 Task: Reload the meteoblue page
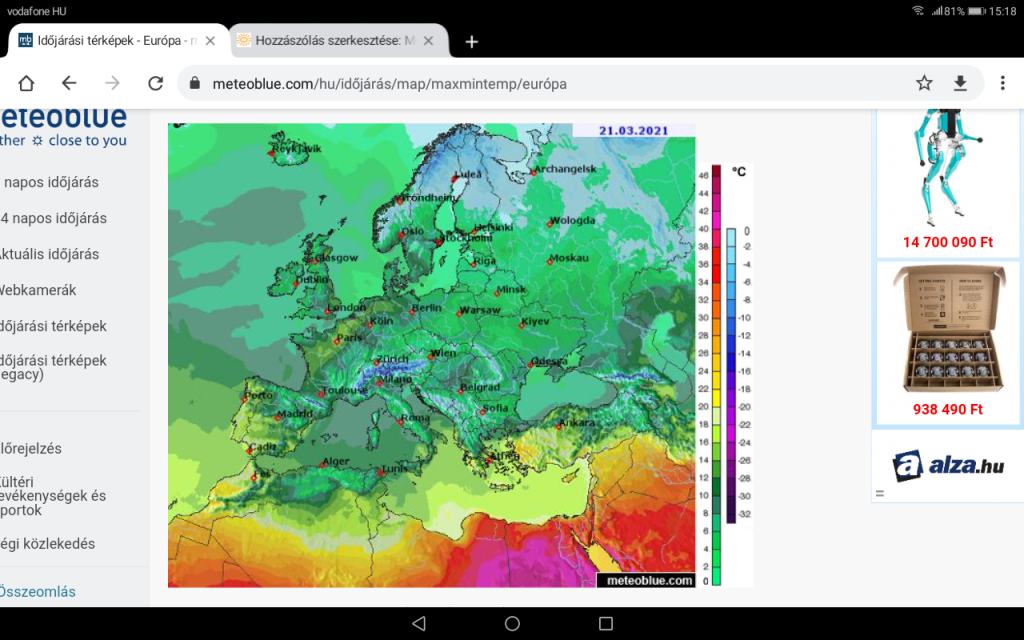155,83
